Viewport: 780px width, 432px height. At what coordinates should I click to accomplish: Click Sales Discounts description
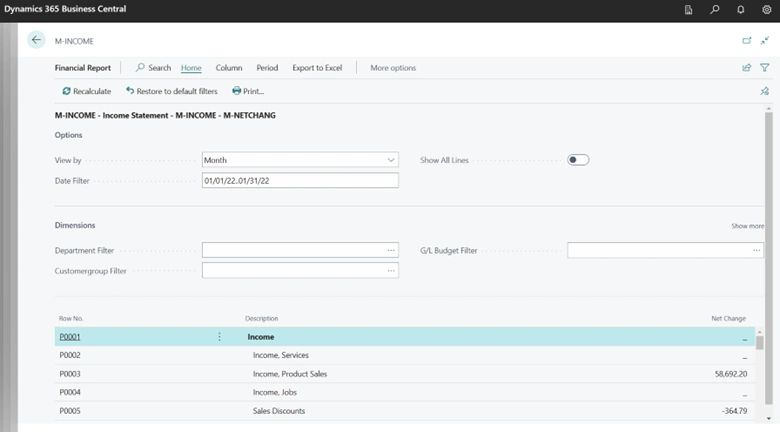pyautogui.click(x=279, y=411)
